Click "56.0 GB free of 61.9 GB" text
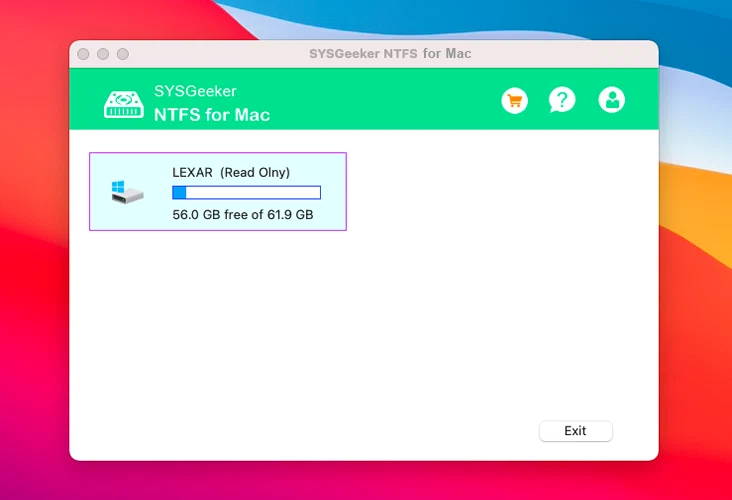 (x=243, y=215)
